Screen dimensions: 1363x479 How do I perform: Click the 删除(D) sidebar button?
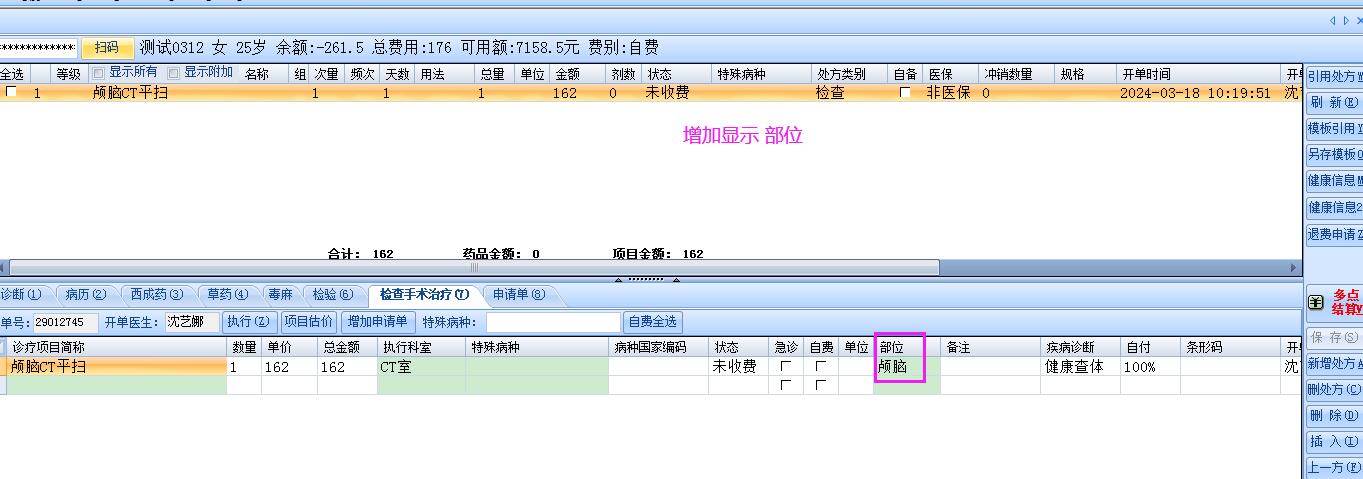click(1335, 416)
